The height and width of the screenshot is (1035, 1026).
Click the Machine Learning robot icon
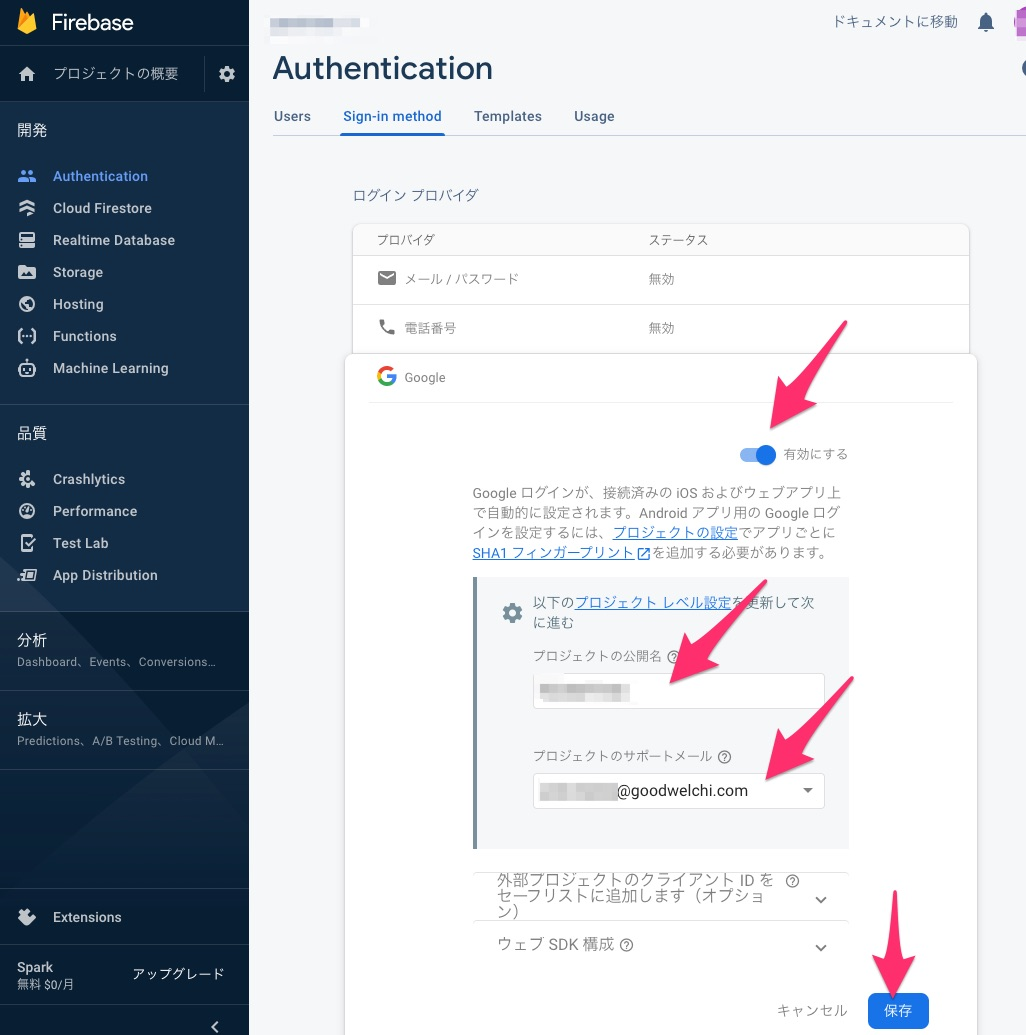click(x=27, y=368)
